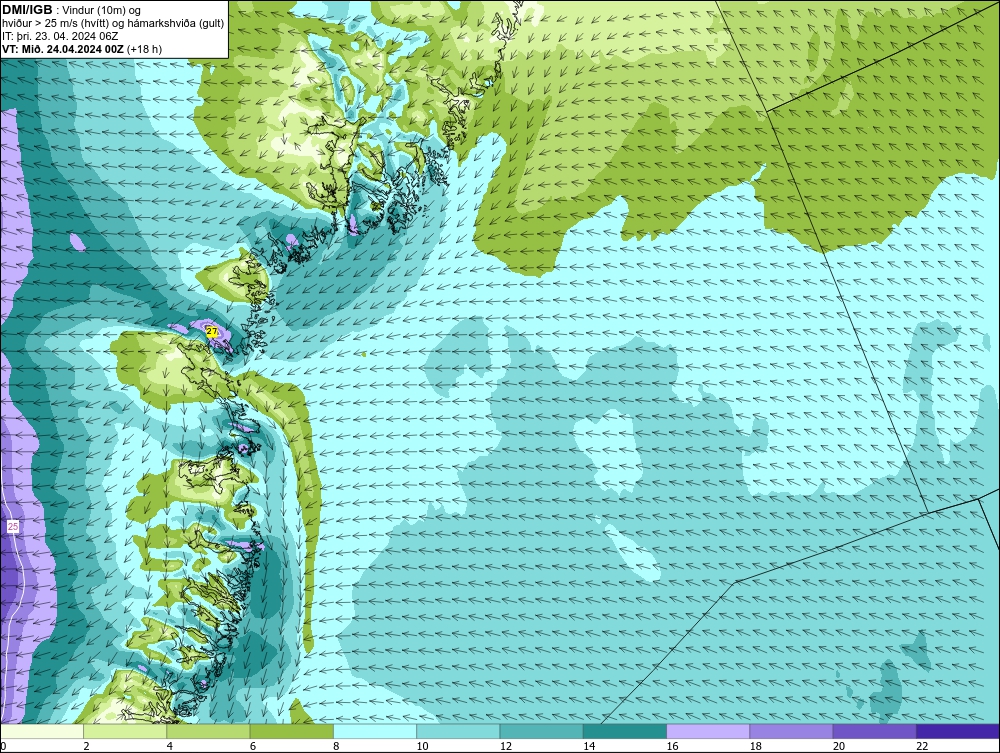This screenshot has height=753, width=1000.
Task: Click the 'hviður > 25 m/s (hvítt)' description line
Action: [x=68, y=24]
